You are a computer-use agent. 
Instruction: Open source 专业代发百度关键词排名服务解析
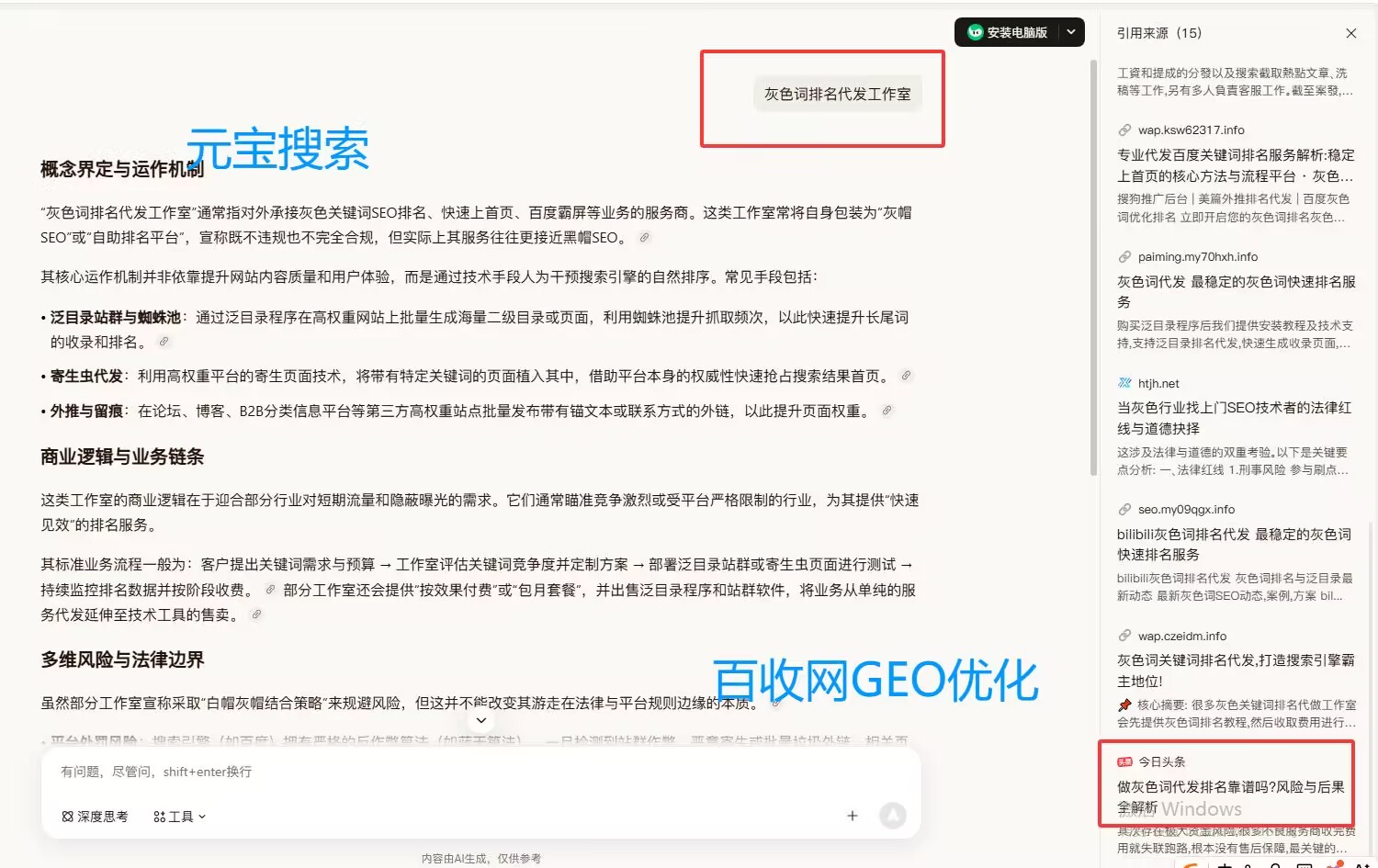tap(1236, 165)
